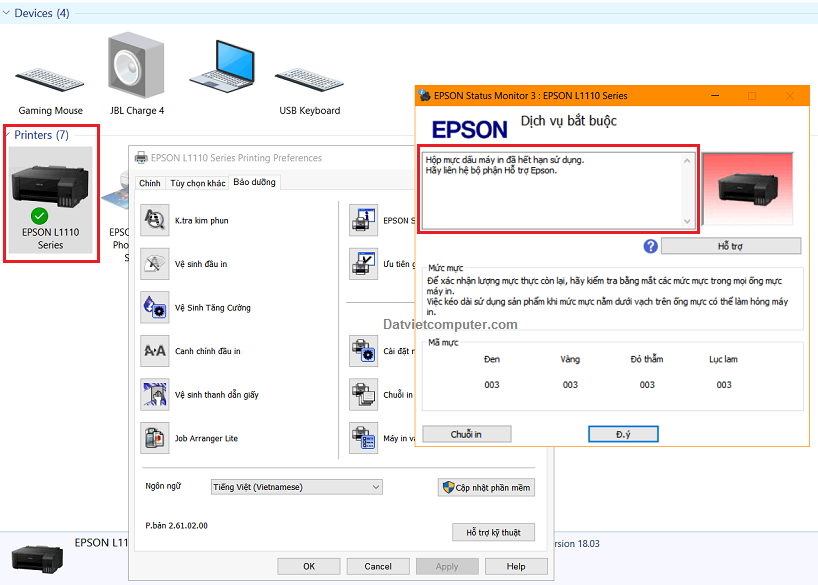Run Vệ sinh thanh dẫn giấy icon
This screenshot has height=585, width=818.
[x=155, y=395]
